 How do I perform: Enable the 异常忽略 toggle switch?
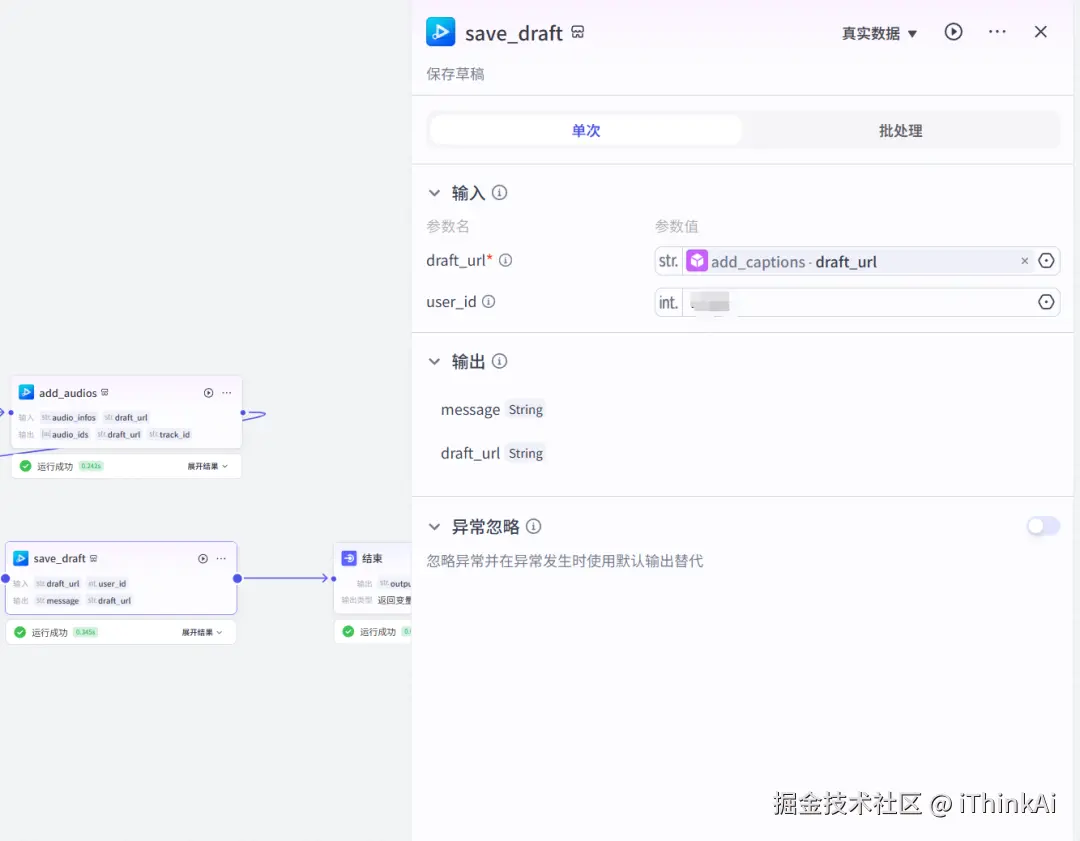pyautogui.click(x=1043, y=525)
